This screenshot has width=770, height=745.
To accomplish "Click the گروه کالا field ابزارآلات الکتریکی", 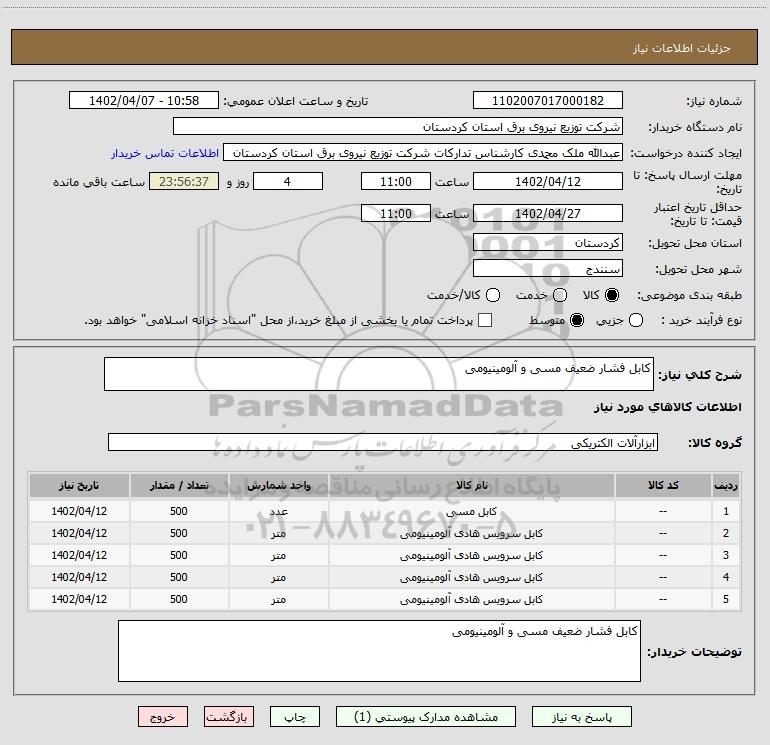I will pyautogui.click(x=383, y=442).
